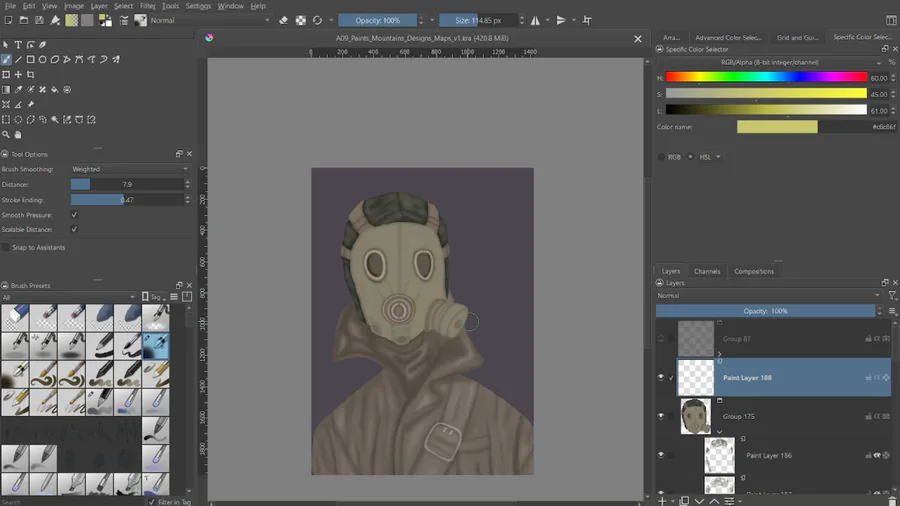Select the Crop tool
Viewport: 900px width, 506px height.
click(31, 74)
